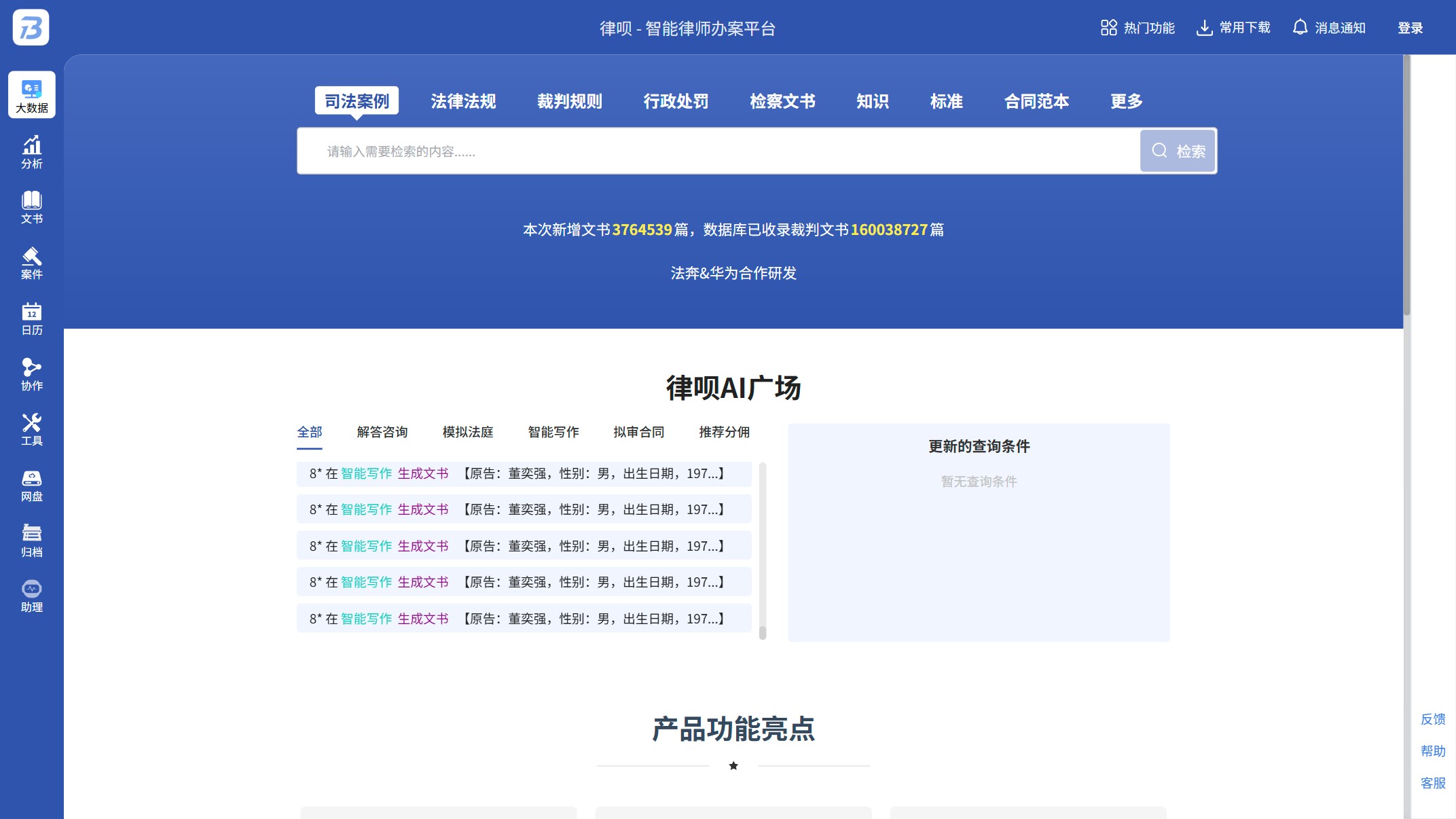This screenshot has height=819, width=1456.
Task: Select the 模拟法庭 tab in AI广场
Action: (x=467, y=432)
